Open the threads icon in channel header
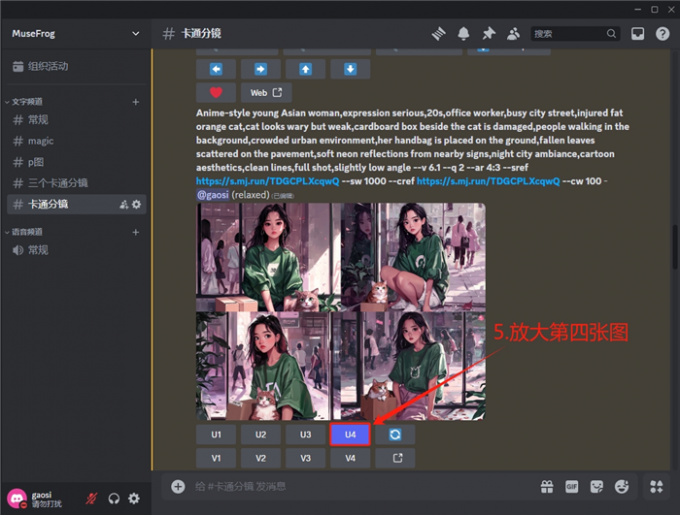Viewport: 680px width, 515px height. coord(438,33)
